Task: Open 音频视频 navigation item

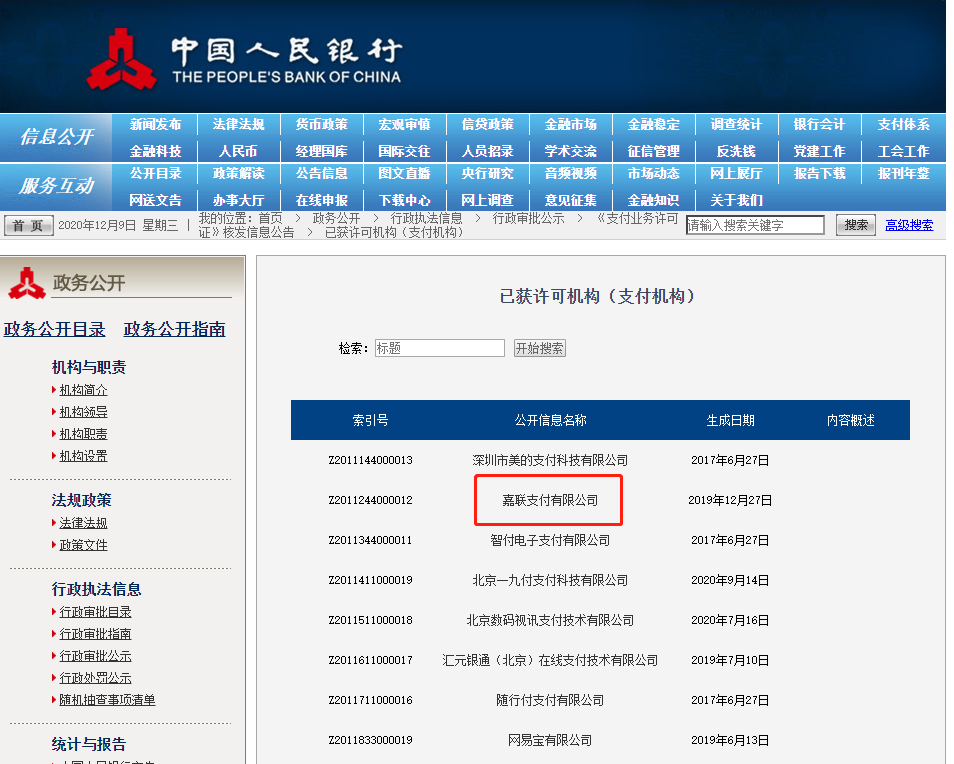Action: (570, 173)
